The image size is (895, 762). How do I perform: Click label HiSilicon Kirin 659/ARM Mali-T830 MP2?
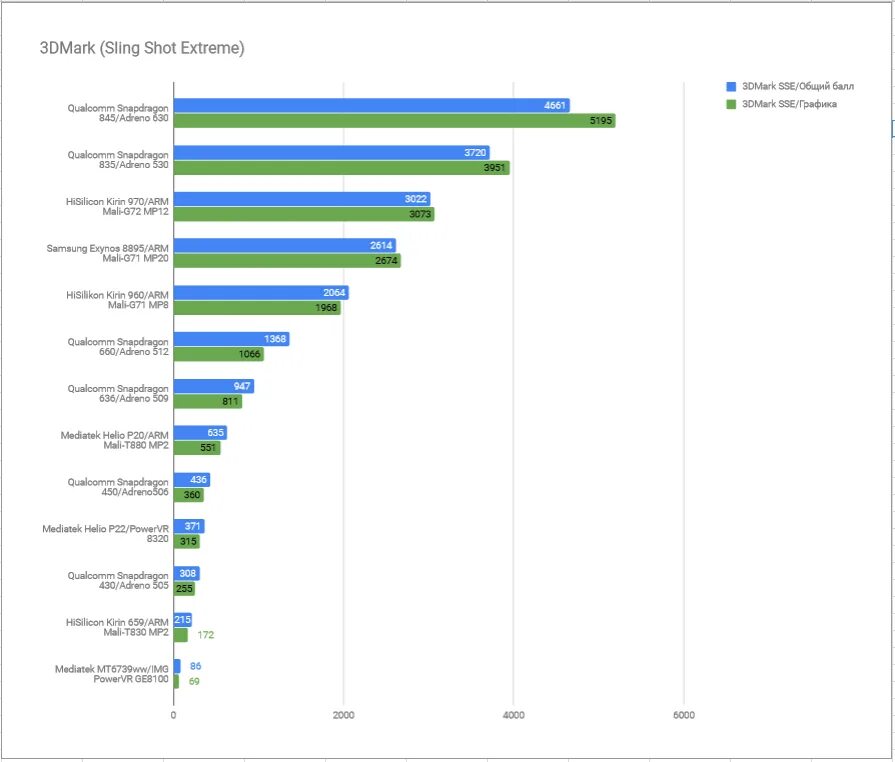[117, 627]
